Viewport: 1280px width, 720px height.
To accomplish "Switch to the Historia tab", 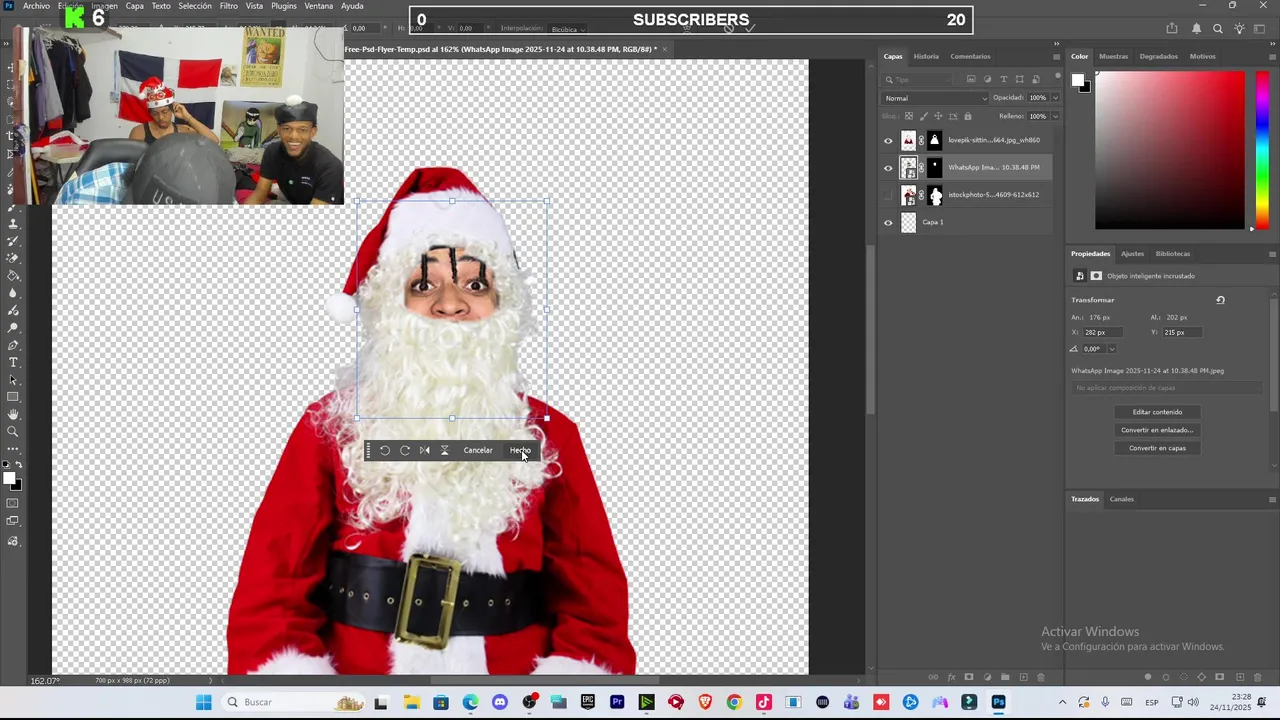I will pos(926,56).
